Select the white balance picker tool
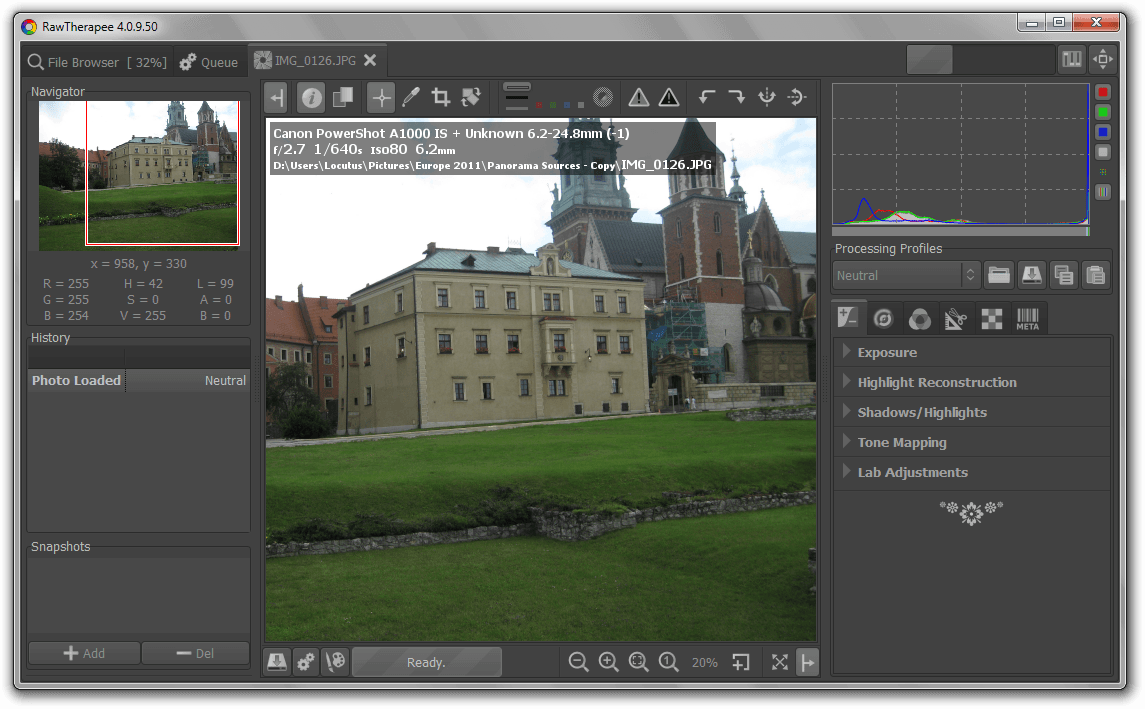1145x709 pixels. tap(410, 97)
